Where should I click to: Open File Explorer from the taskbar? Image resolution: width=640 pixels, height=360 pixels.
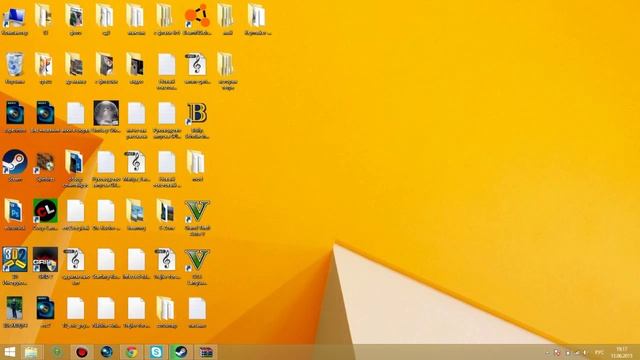31,352
